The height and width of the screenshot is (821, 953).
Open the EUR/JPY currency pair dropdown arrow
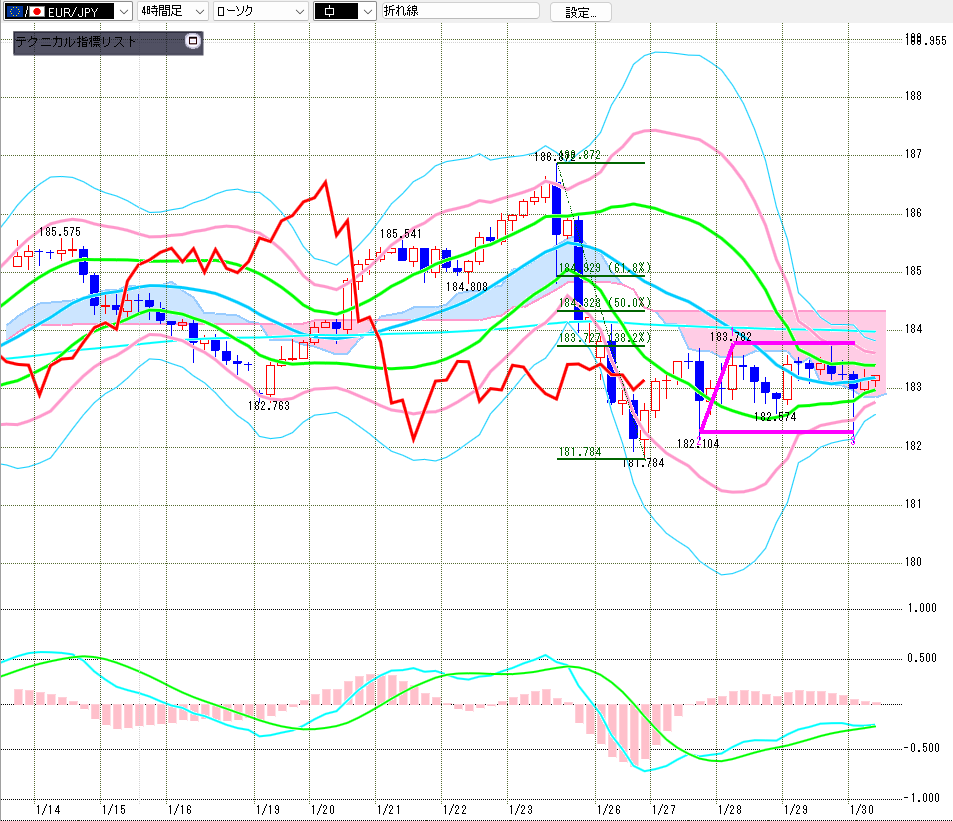coord(123,11)
